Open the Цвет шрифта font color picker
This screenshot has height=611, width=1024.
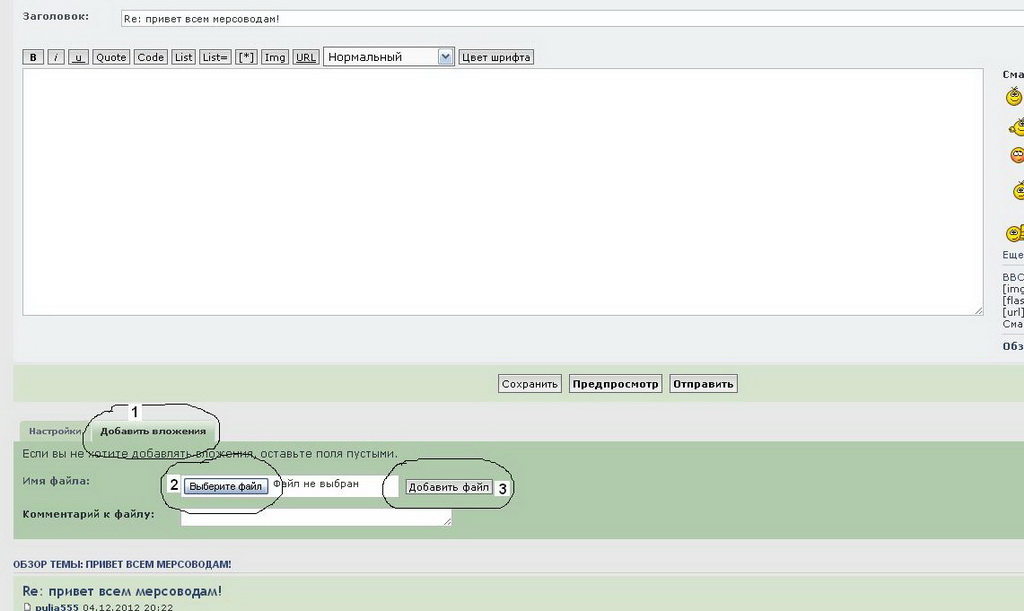point(496,57)
